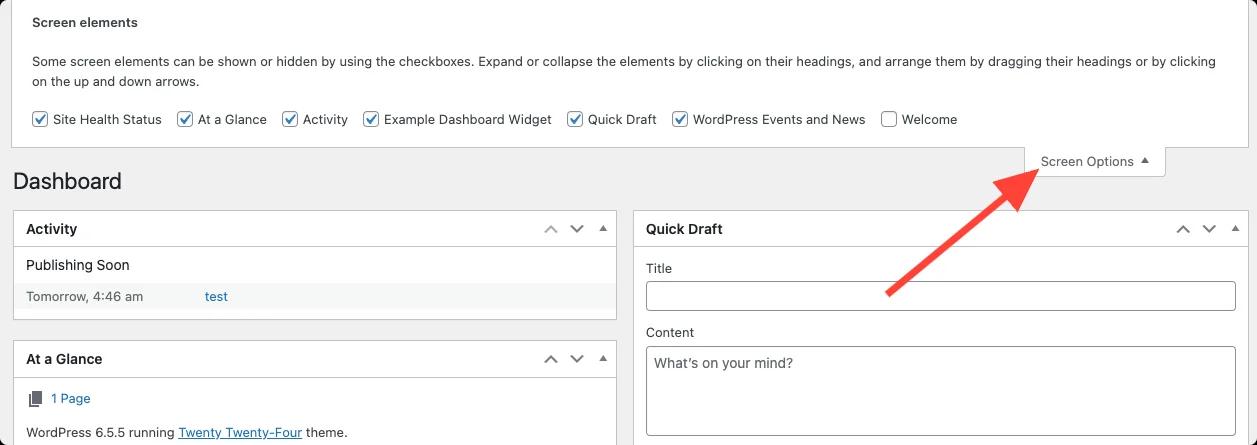Viewport: 1257px width, 445px height.
Task: Collapse the Screen Options tab
Action: [x=1095, y=161]
